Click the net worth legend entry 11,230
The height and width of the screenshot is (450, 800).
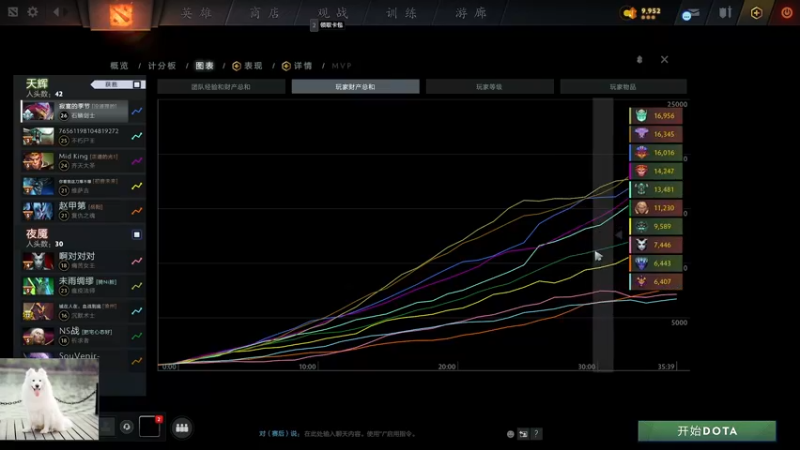click(x=656, y=208)
